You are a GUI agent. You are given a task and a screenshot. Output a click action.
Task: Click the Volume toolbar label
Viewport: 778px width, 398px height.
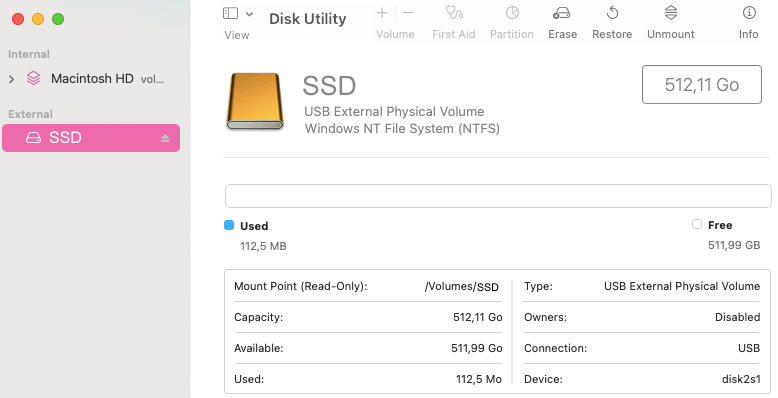point(395,34)
